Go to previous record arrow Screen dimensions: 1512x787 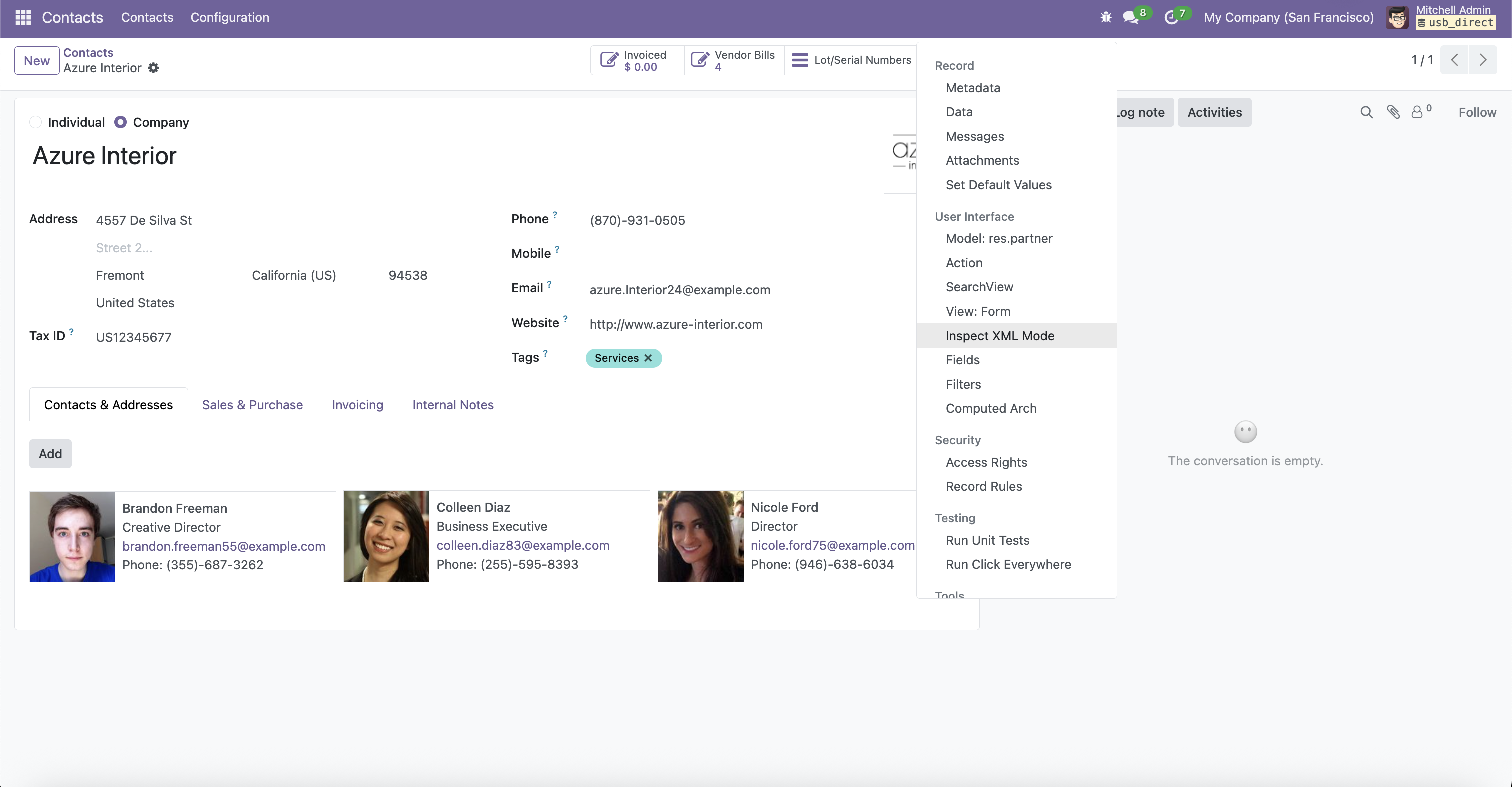click(1454, 60)
